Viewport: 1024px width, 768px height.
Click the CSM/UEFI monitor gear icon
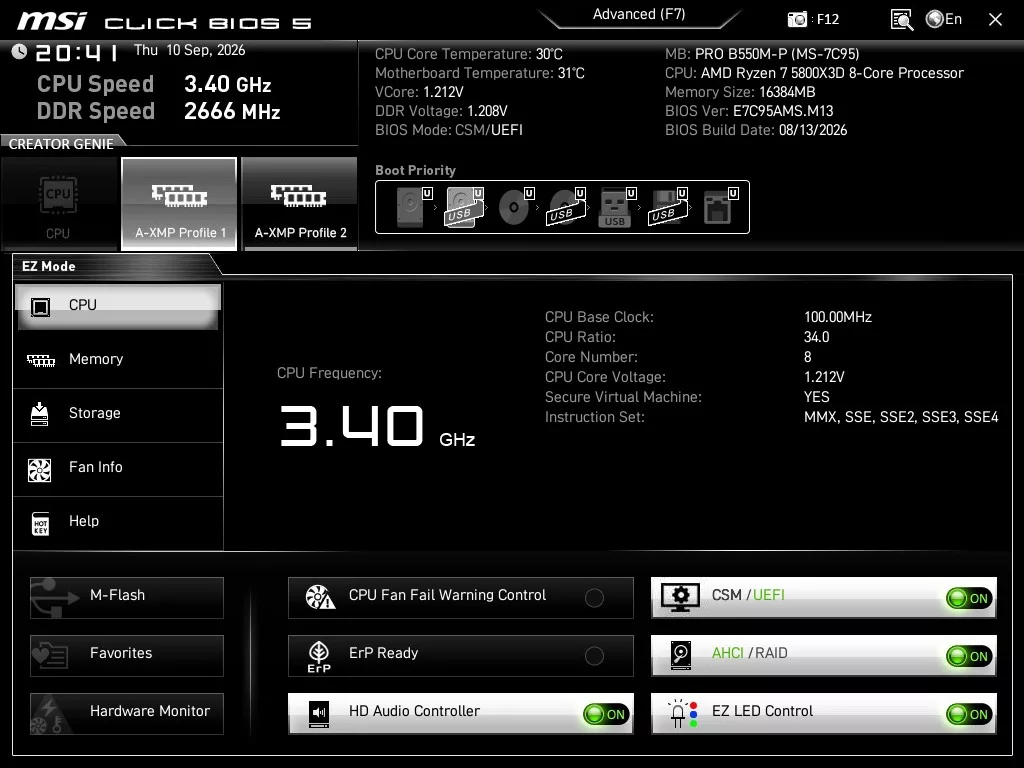tap(680, 598)
